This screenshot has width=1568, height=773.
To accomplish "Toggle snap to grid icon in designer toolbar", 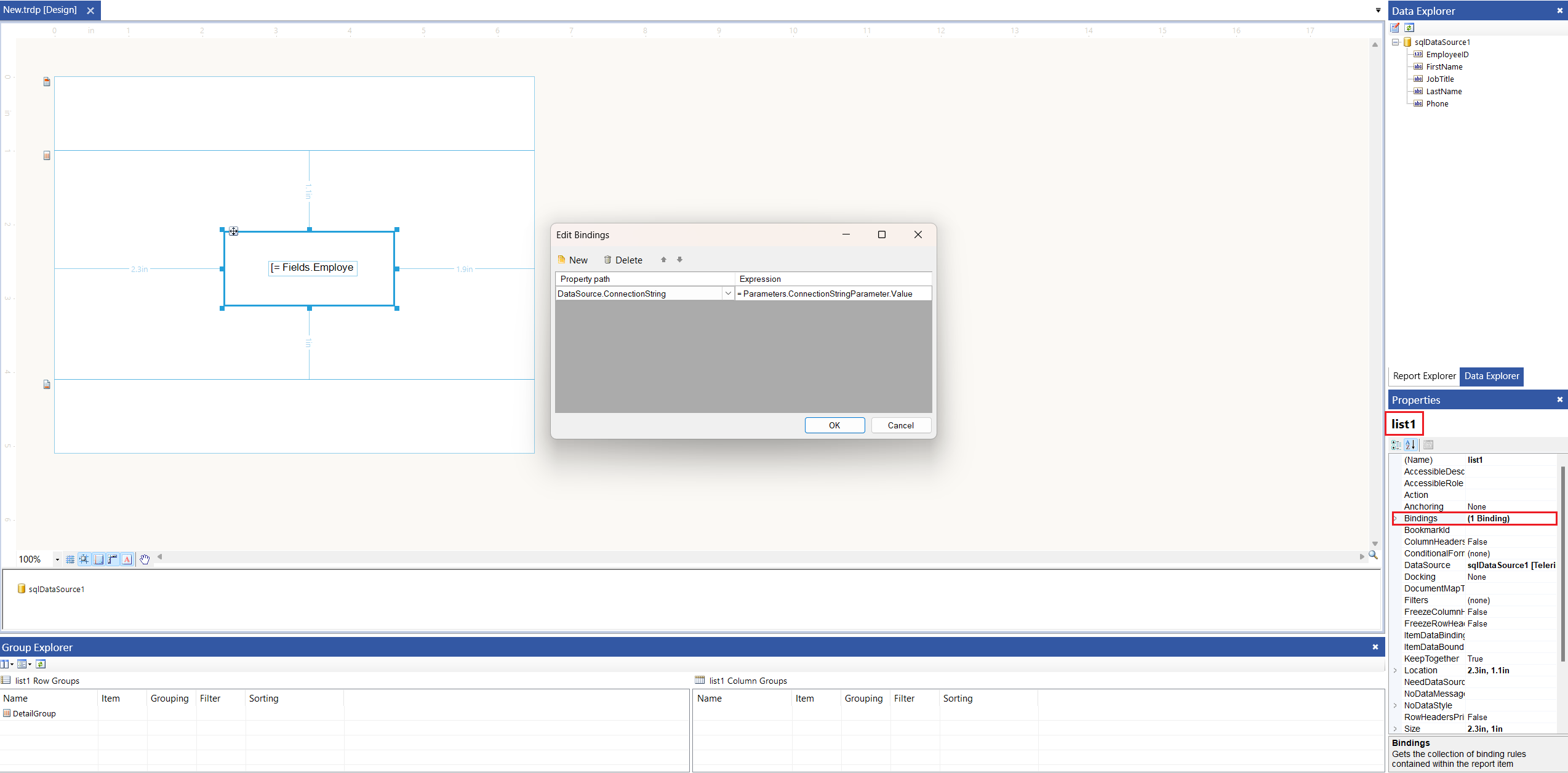I will point(84,559).
